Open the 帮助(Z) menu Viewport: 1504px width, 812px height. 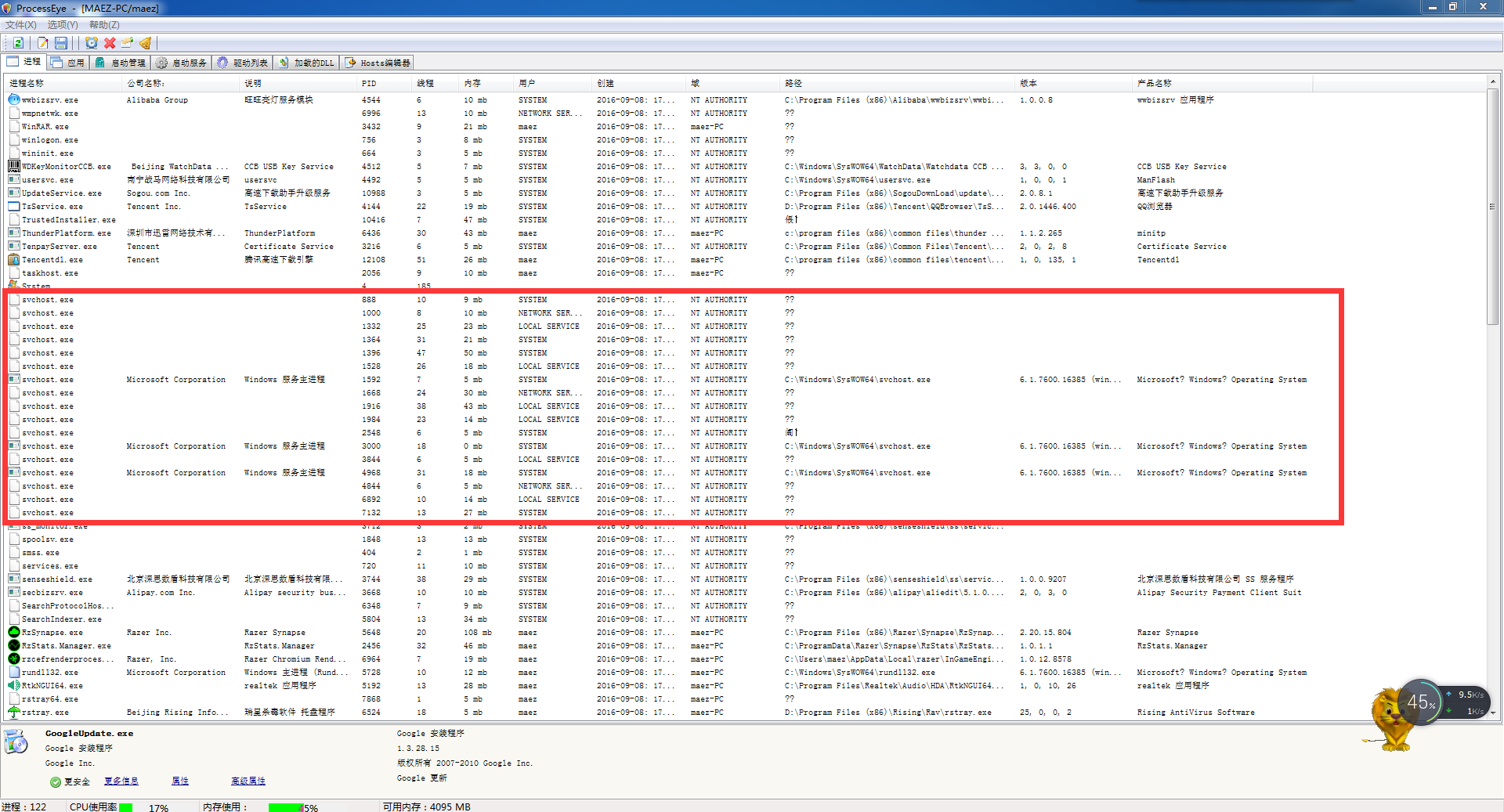[x=104, y=25]
